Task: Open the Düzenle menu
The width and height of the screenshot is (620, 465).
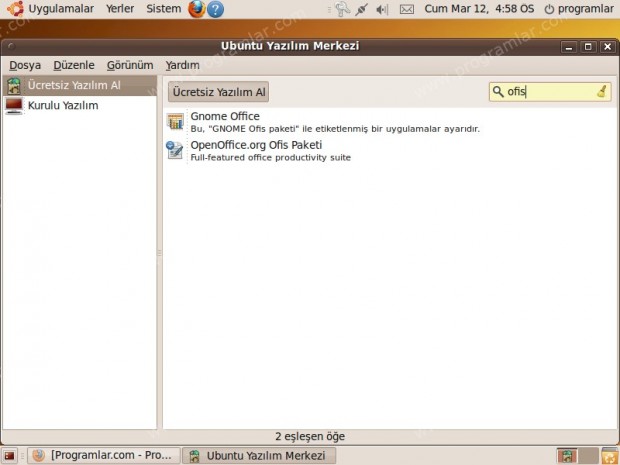Action: (74, 65)
